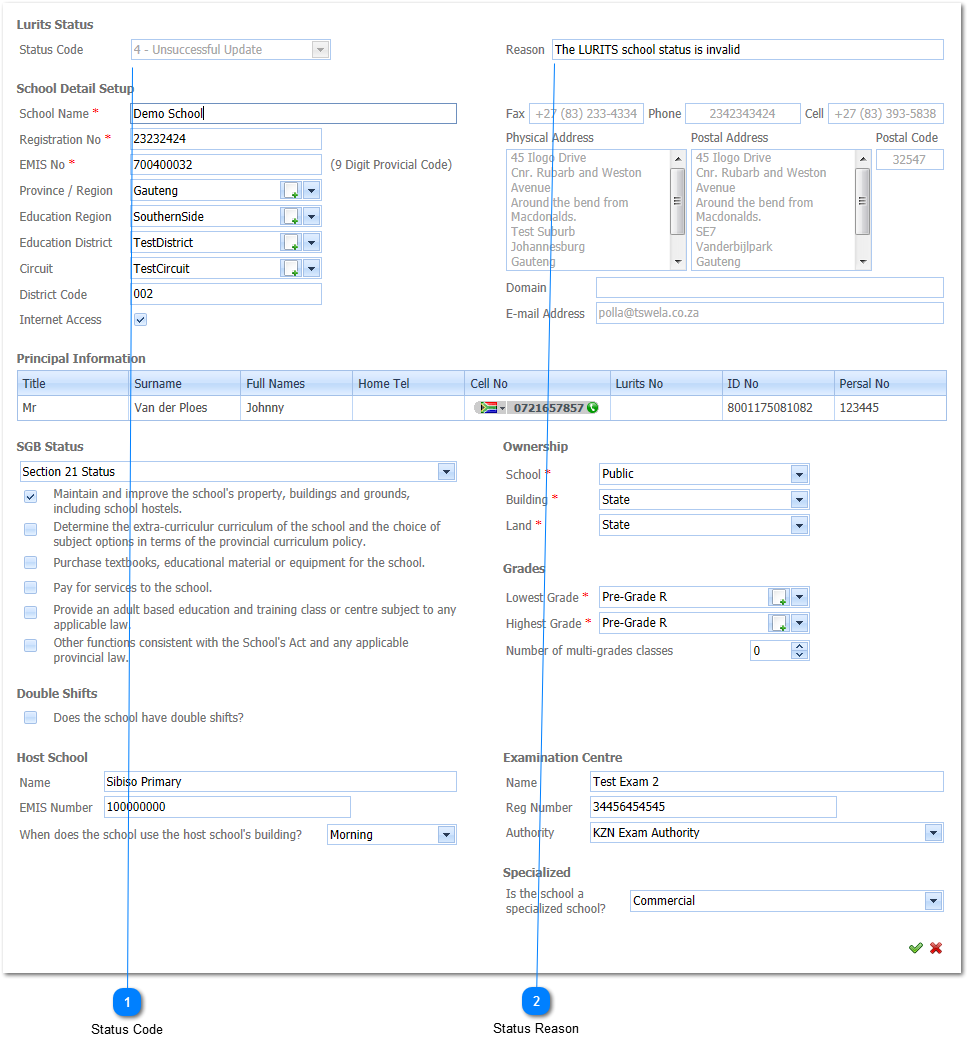Open the Section 21 Status dropdown
Screen dimensions: 969x1053
tap(447, 471)
